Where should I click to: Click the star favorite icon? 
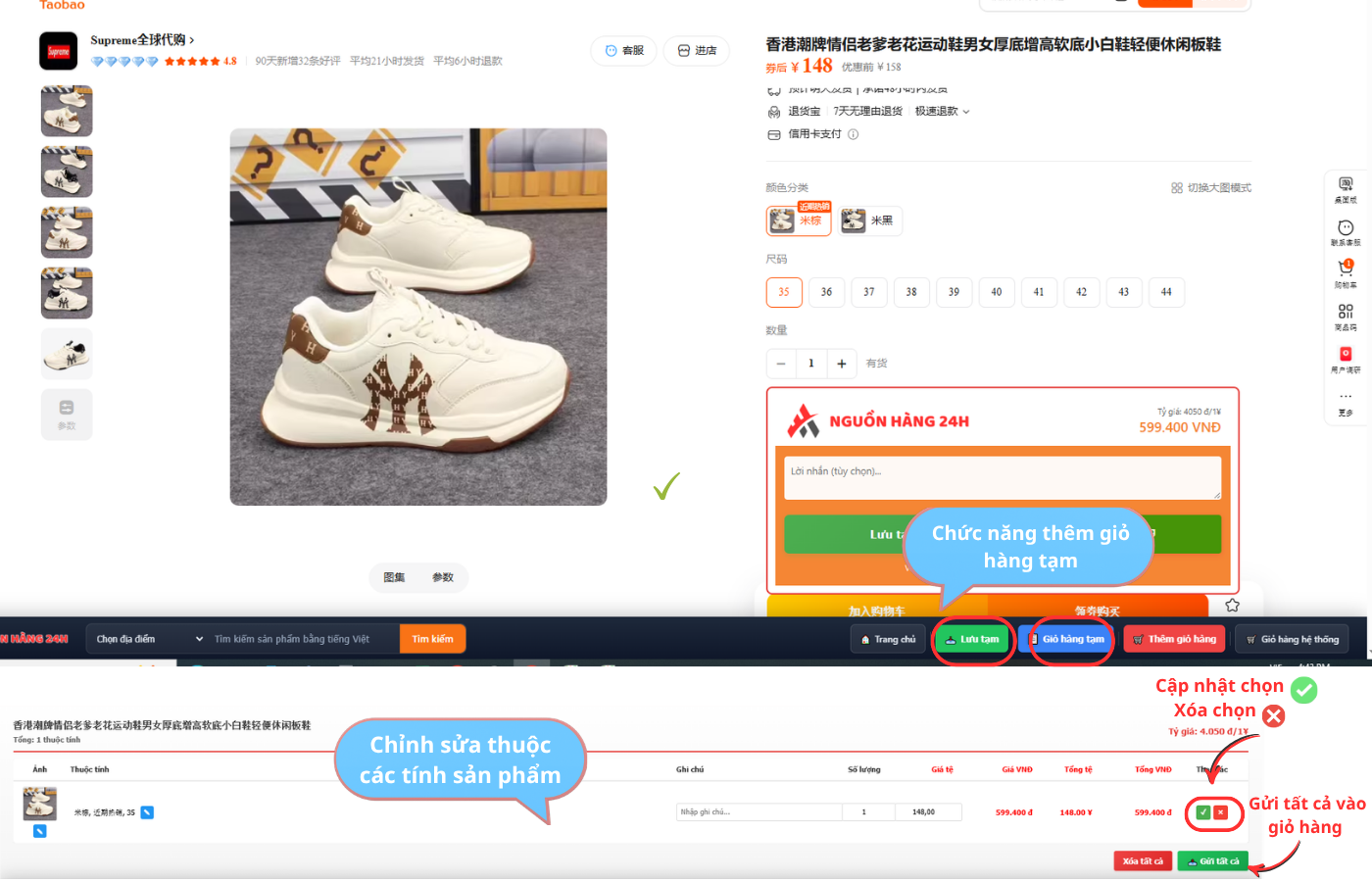click(1232, 606)
